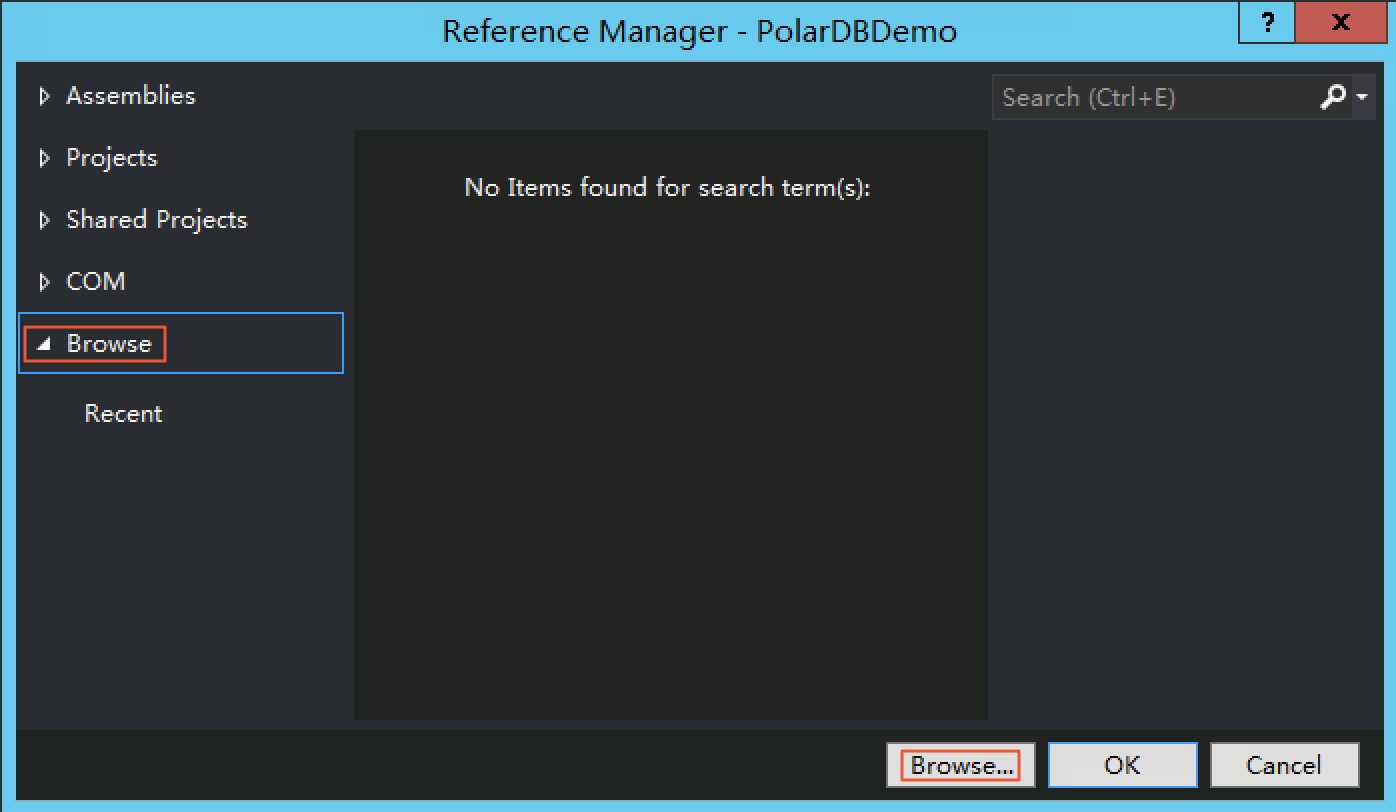Select the Shared Projects category
Image resolution: width=1396 pixels, height=812 pixels.
coord(156,219)
